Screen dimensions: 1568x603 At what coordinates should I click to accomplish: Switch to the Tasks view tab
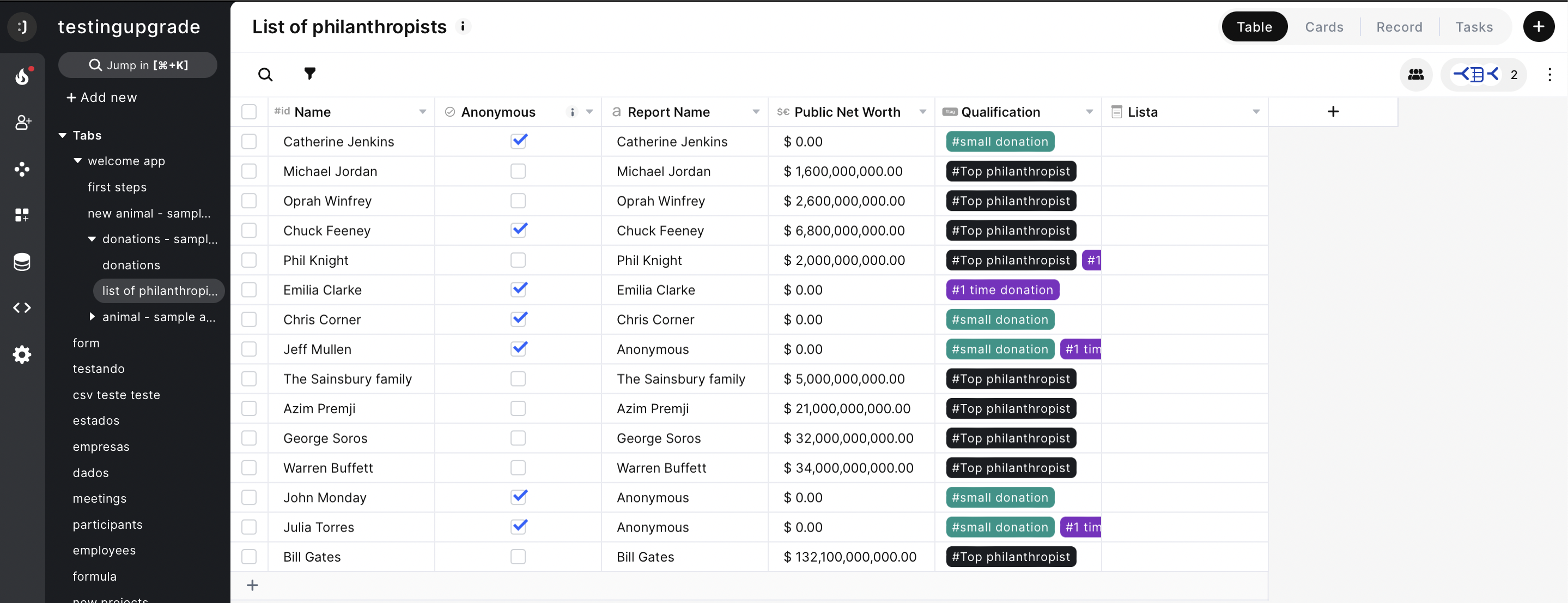1474,27
